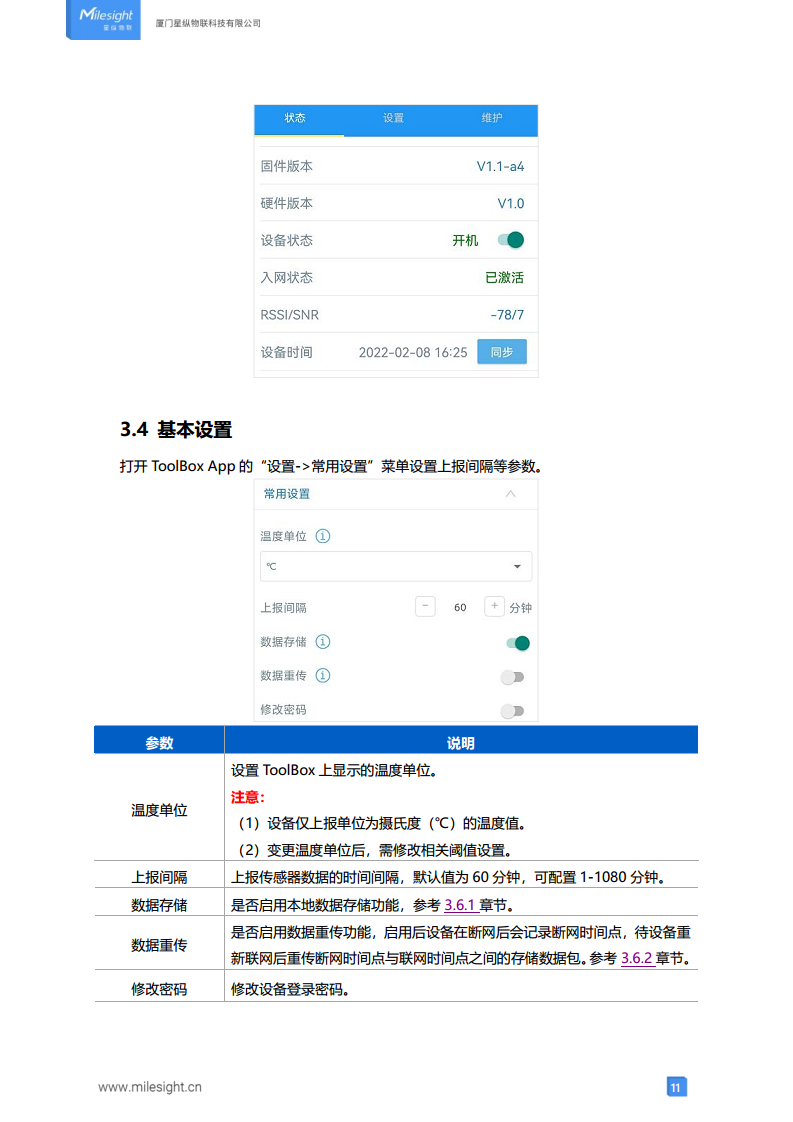Click the 60 report interval value field
Viewport: 793px width, 1122px height.
[x=460, y=608]
